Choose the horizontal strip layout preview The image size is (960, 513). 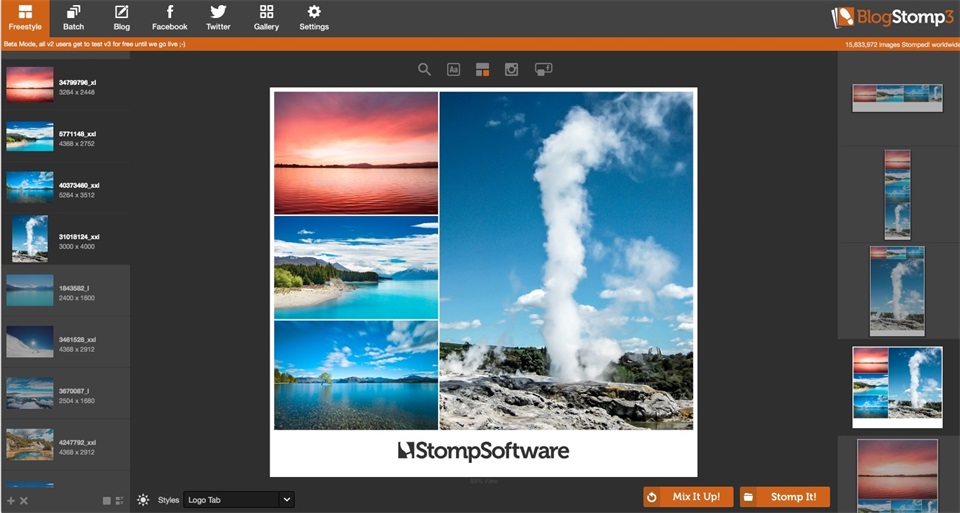898,98
